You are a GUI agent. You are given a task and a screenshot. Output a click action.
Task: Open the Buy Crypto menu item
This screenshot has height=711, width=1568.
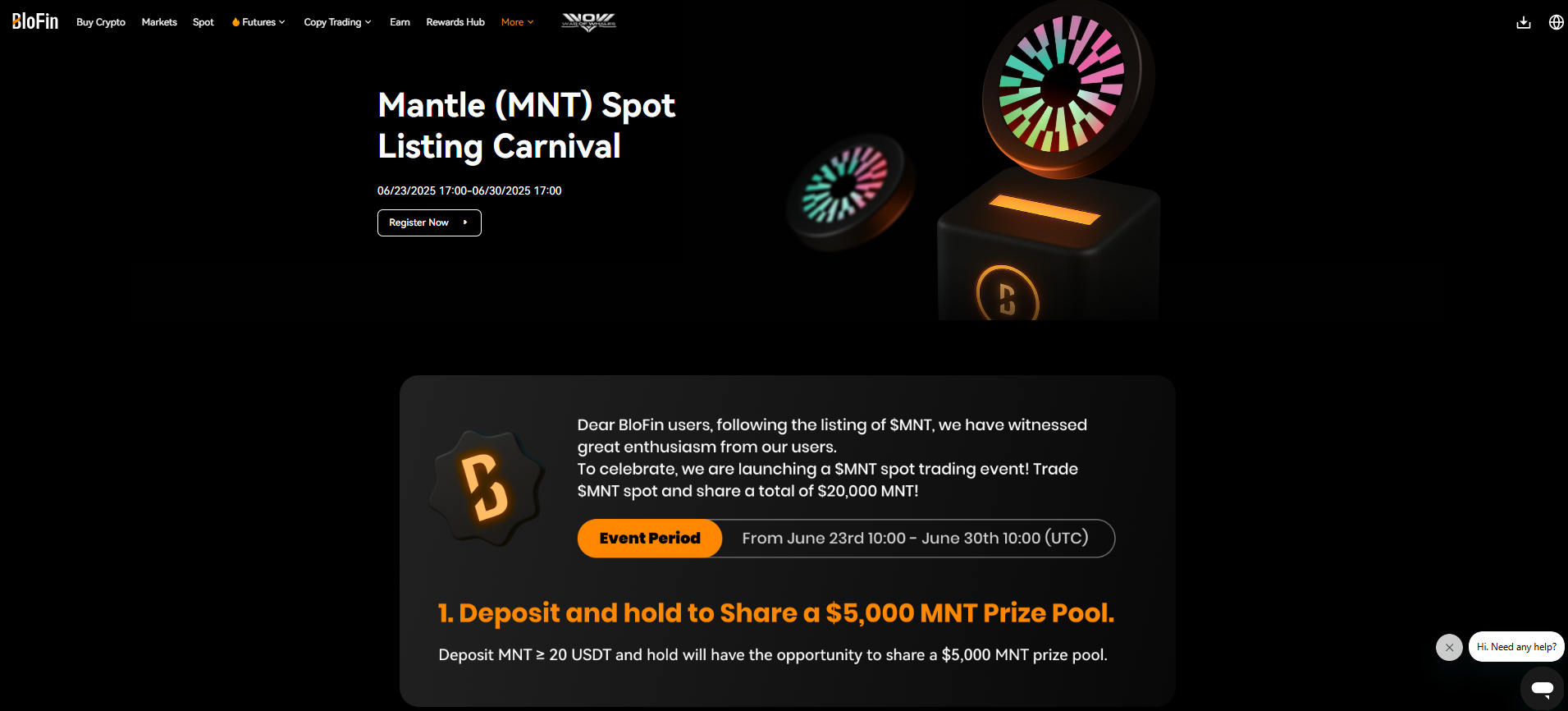click(x=101, y=22)
